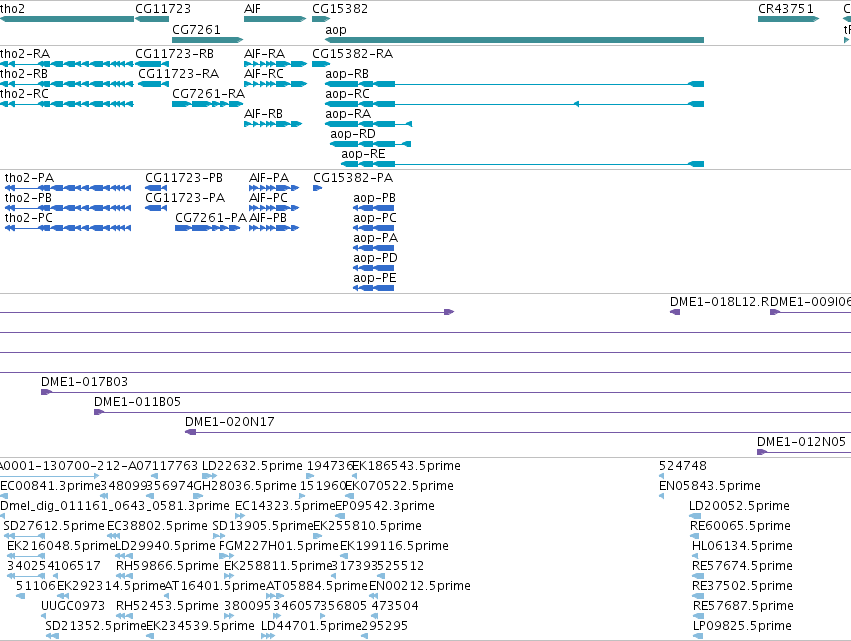Image resolution: width=851 pixels, height=641 pixels.
Task: Click BAC clone DME1-017B03
Action: coord(446,392)
